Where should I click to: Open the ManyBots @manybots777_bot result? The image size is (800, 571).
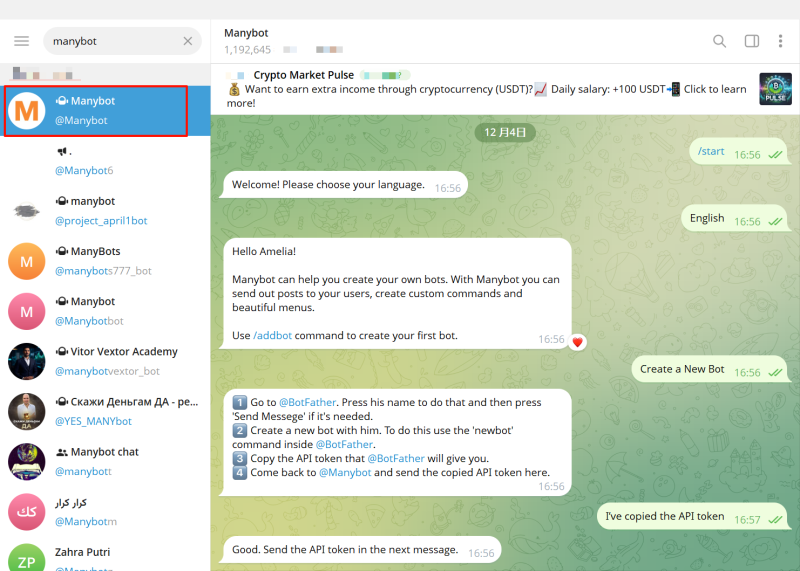tap(105, 261)
